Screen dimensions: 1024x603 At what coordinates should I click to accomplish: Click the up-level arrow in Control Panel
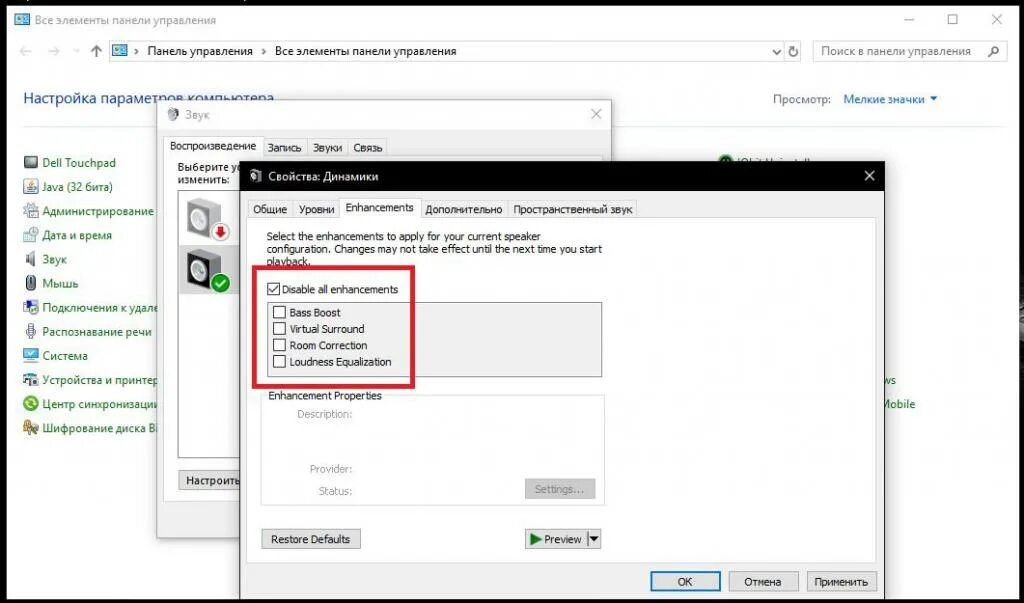pos(96,51)
